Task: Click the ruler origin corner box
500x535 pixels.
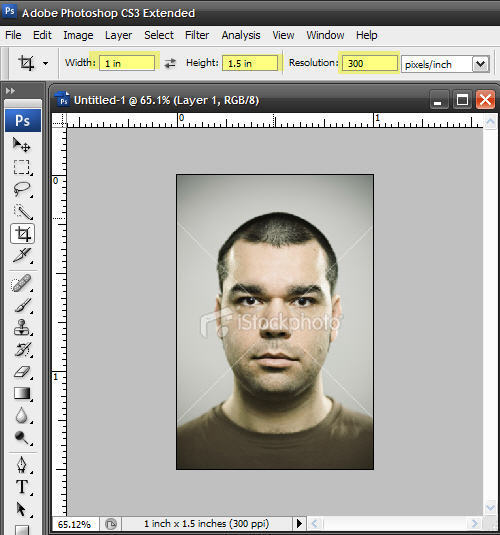Action: pyautogui.click(x=59, y=120)
